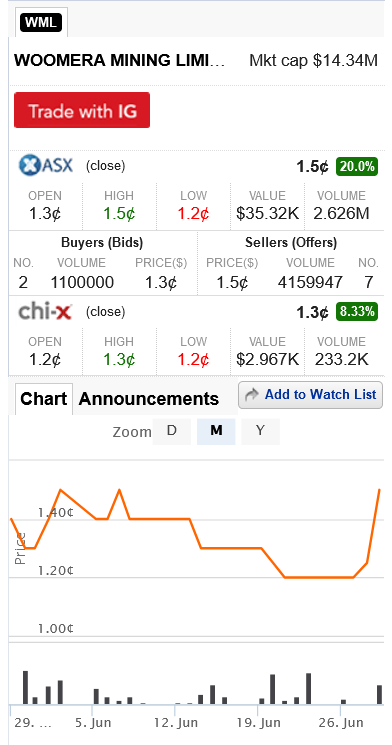Click the 19. Jun date marker on chart

(x=258, y=723)
